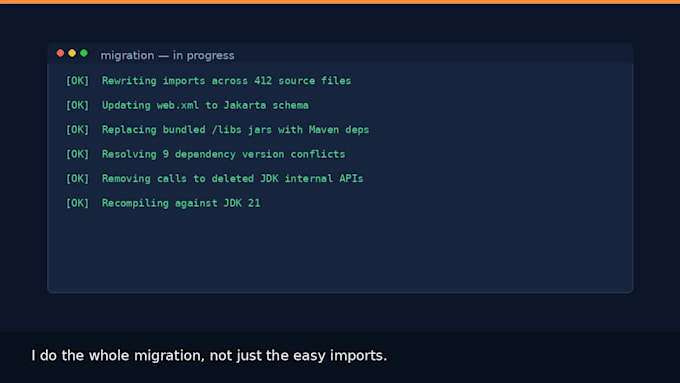Click the green maximize dot in terminal
The image size is (680, 383).
pyautogui.click(x=84, y=53)
